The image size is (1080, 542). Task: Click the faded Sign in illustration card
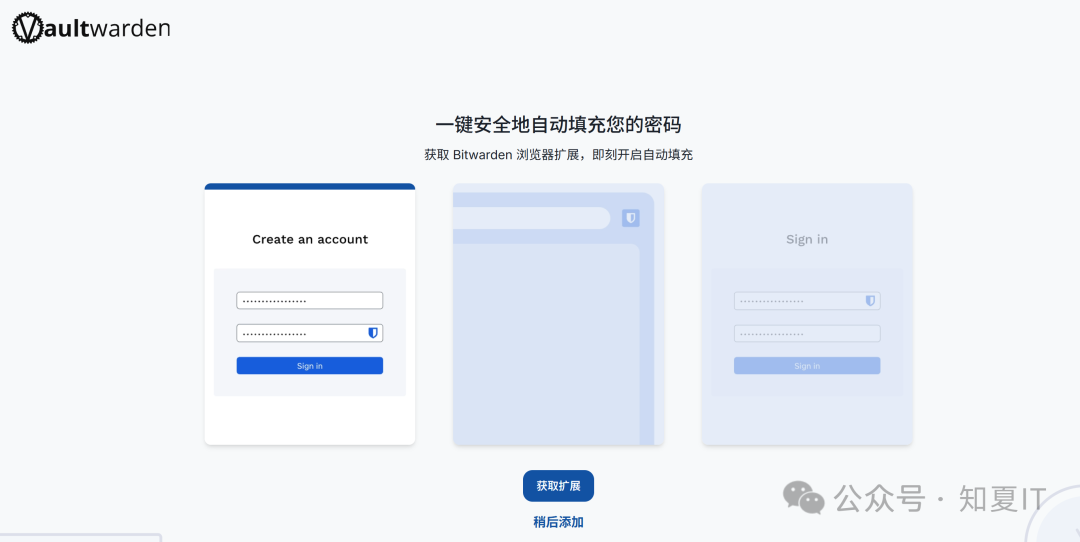pos(807,314)
